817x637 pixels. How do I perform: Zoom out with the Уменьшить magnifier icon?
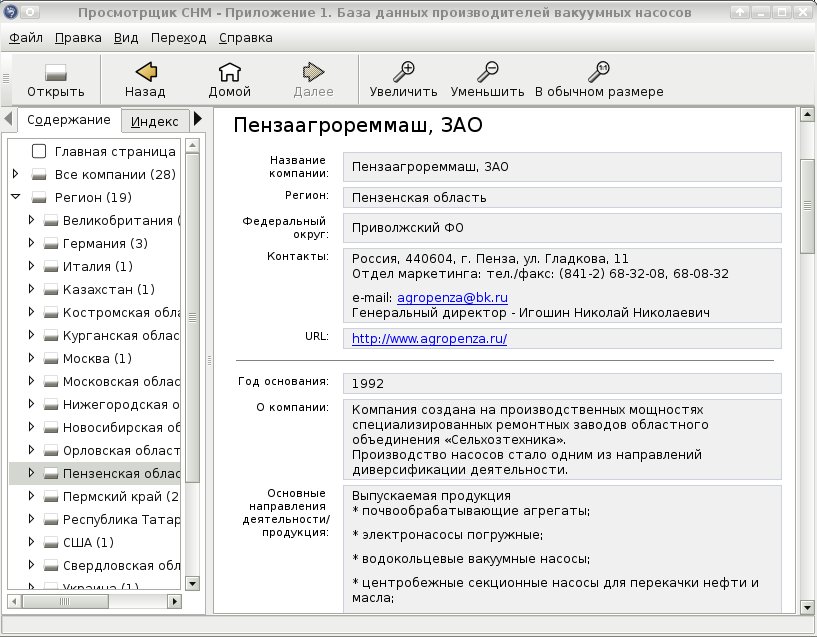(x=487, y=71)
